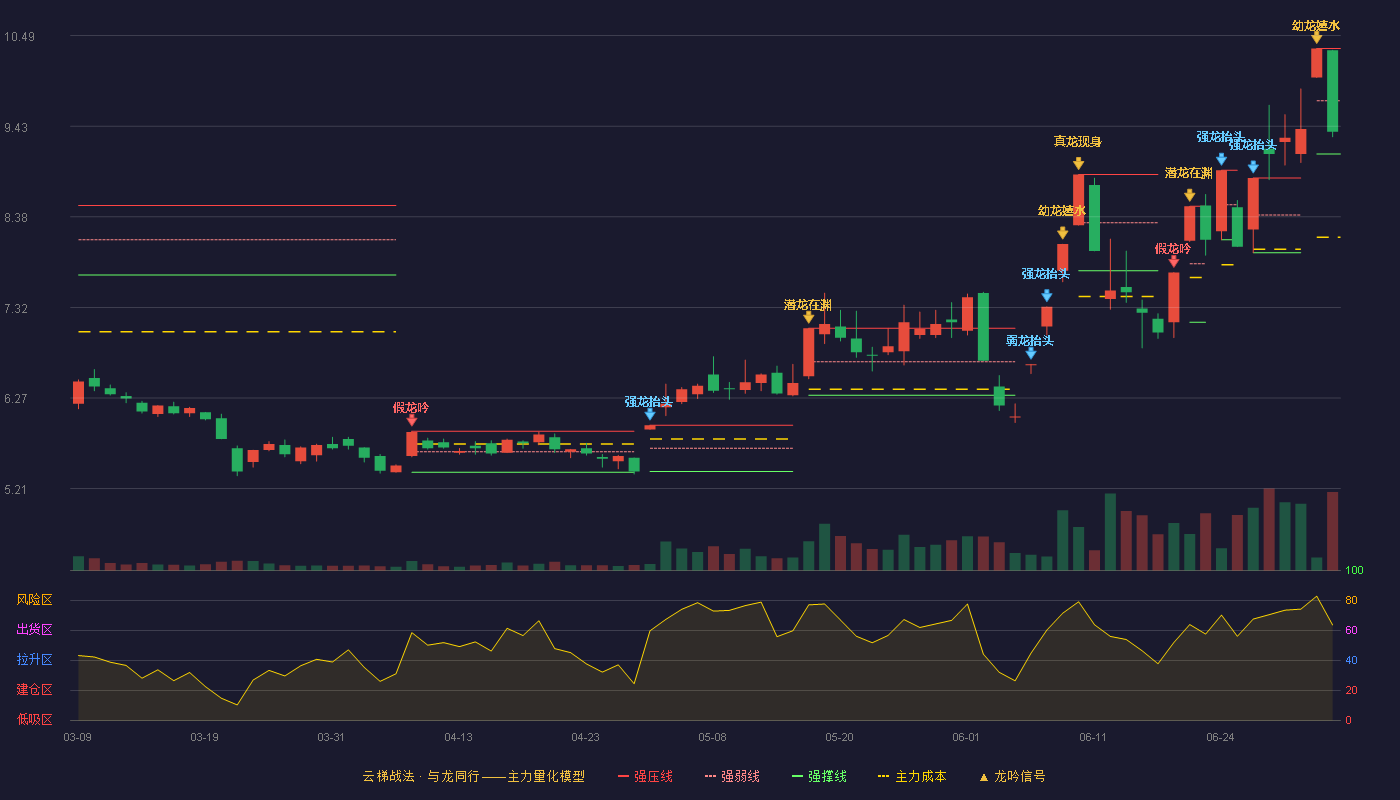Viewport: 1400px width, 800px height.
Task: Toggle the 强压线 legend item
Action: 645,776
